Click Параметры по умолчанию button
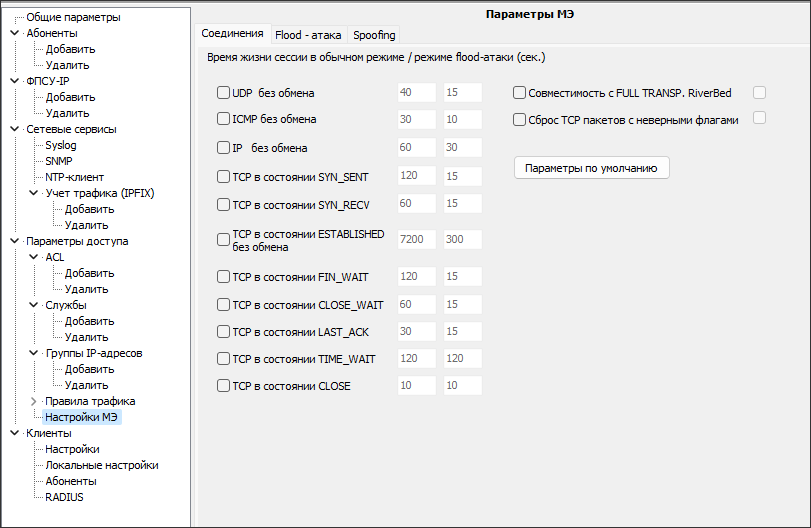The height and width of the screenshot is (528, 811). (591, 168)
